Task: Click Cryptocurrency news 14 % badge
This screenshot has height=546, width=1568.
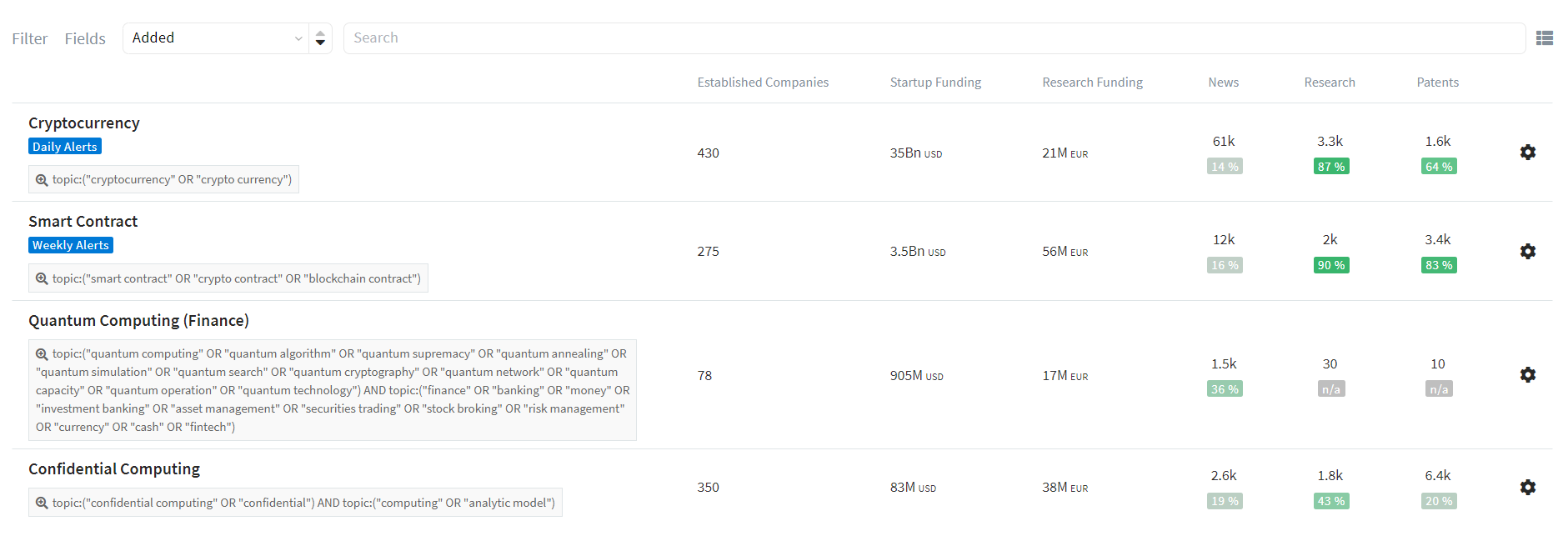Action: [1225, 167]
